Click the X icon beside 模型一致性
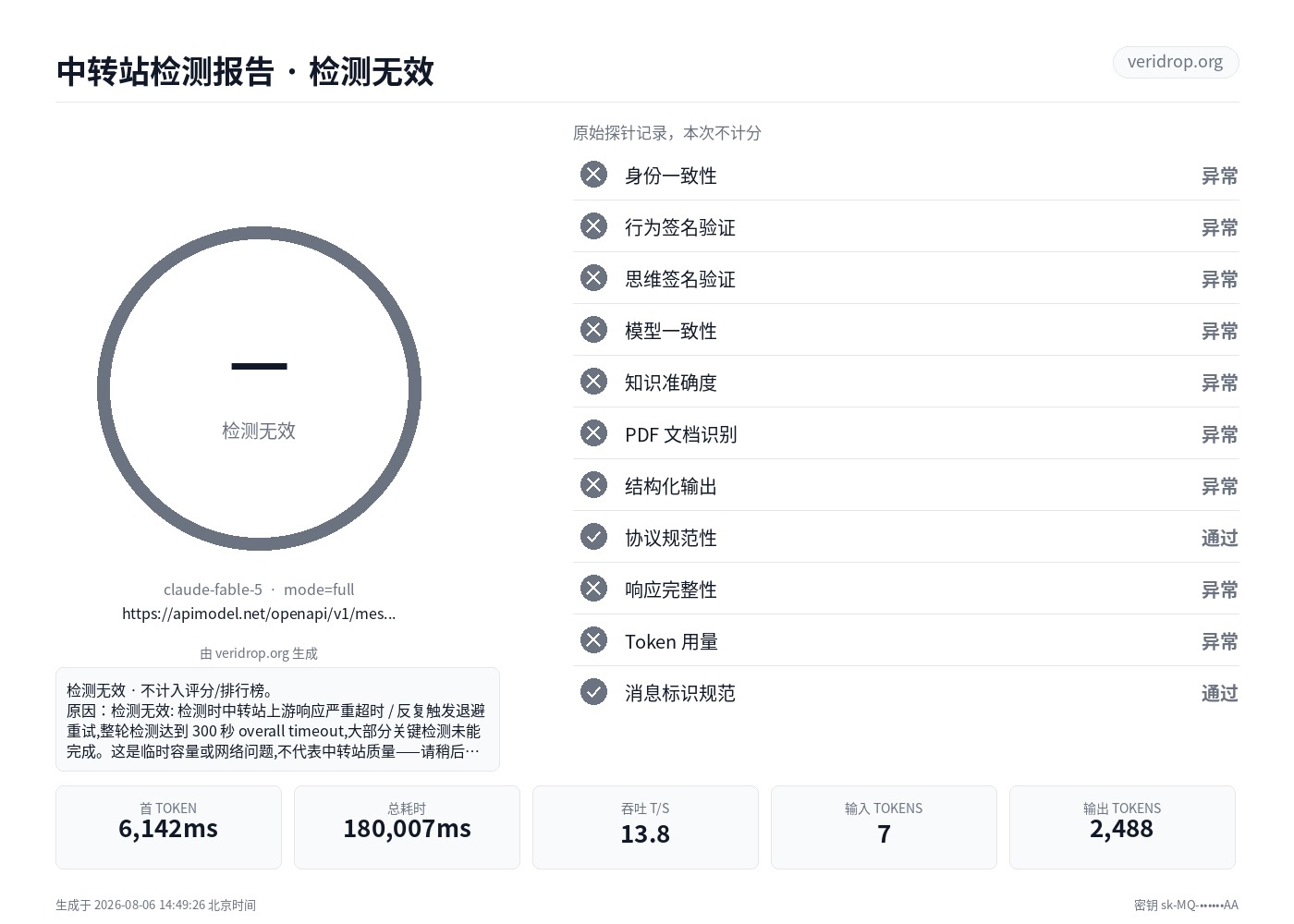 (593, 330)
